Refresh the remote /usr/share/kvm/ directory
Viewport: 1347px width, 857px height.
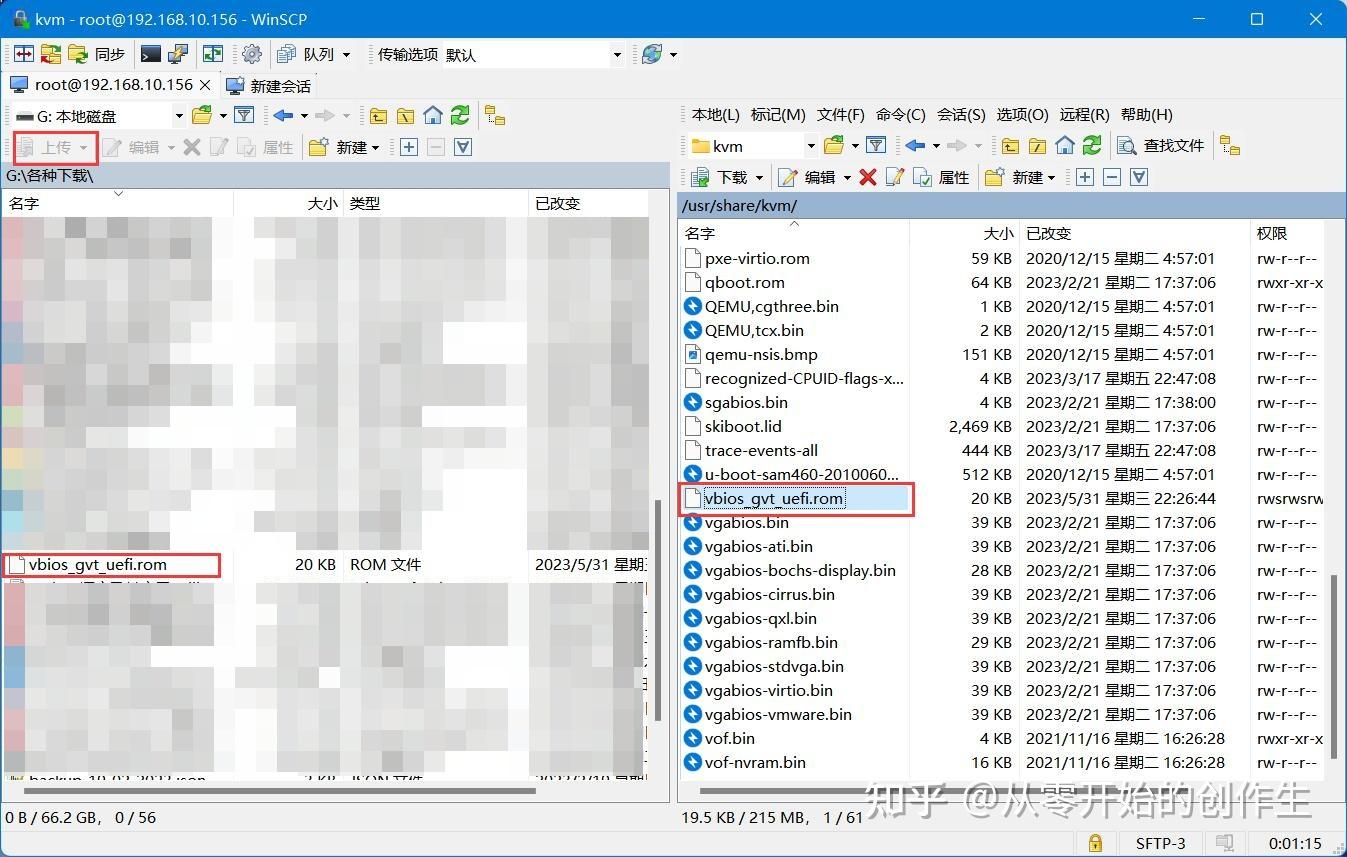(1091, 146)
